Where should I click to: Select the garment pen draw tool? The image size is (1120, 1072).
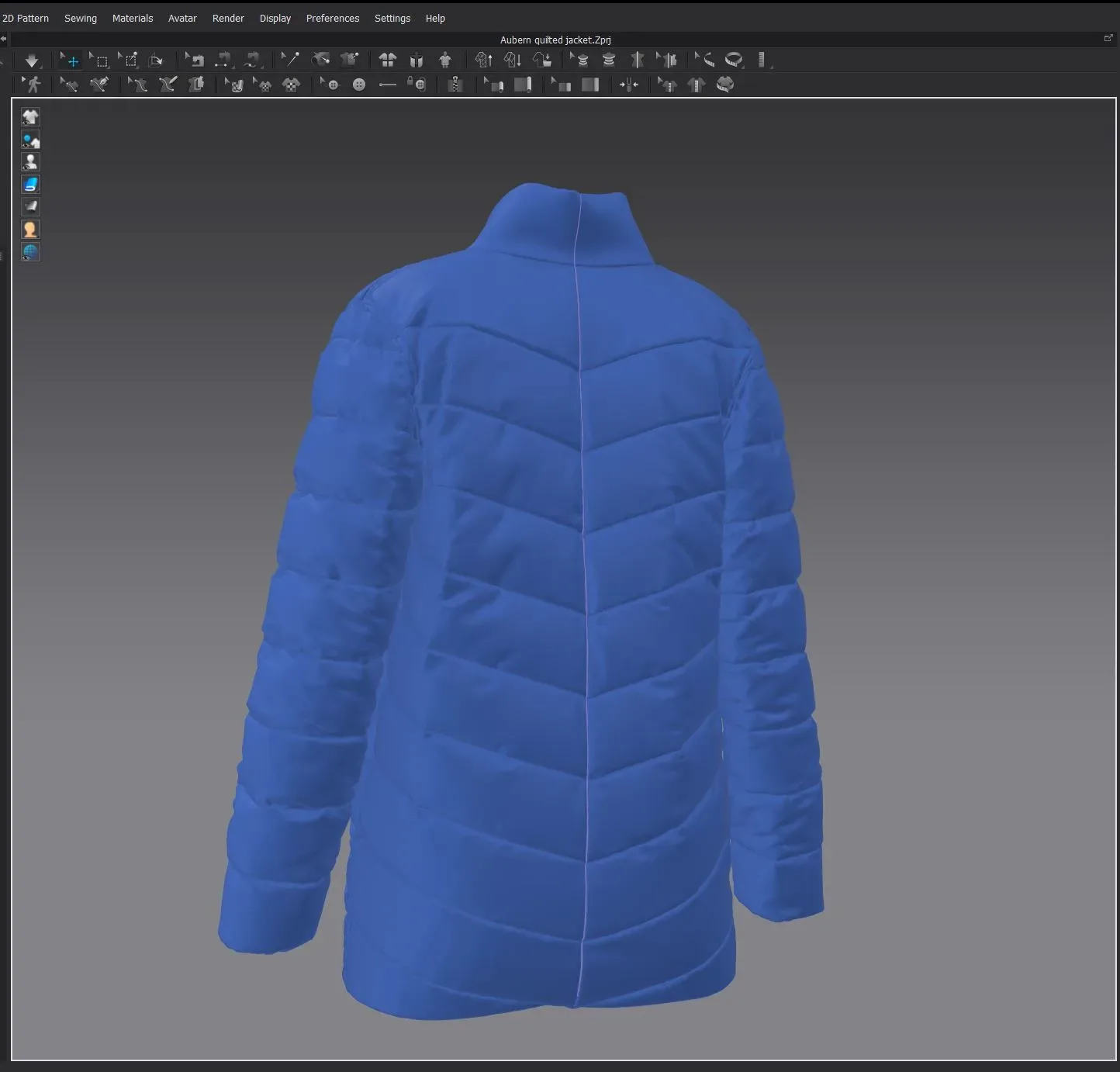pos(99,85)
